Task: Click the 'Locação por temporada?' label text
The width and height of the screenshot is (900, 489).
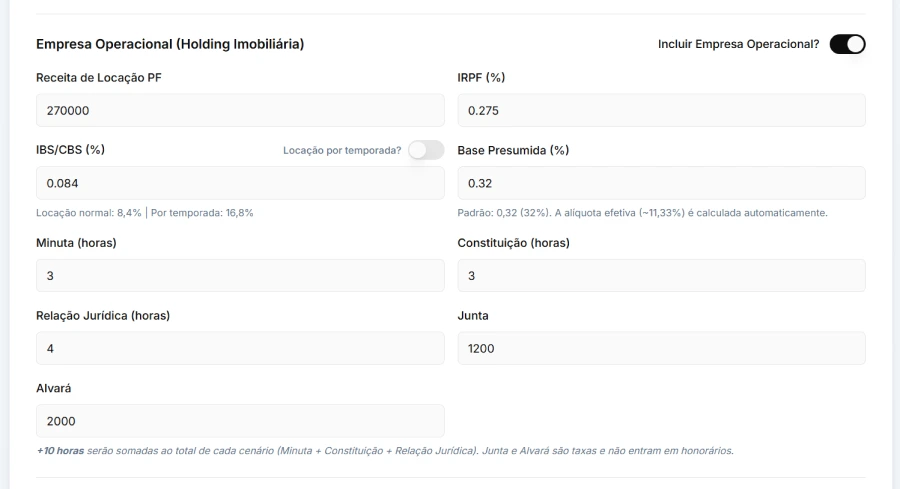Action: click(342, 151)
